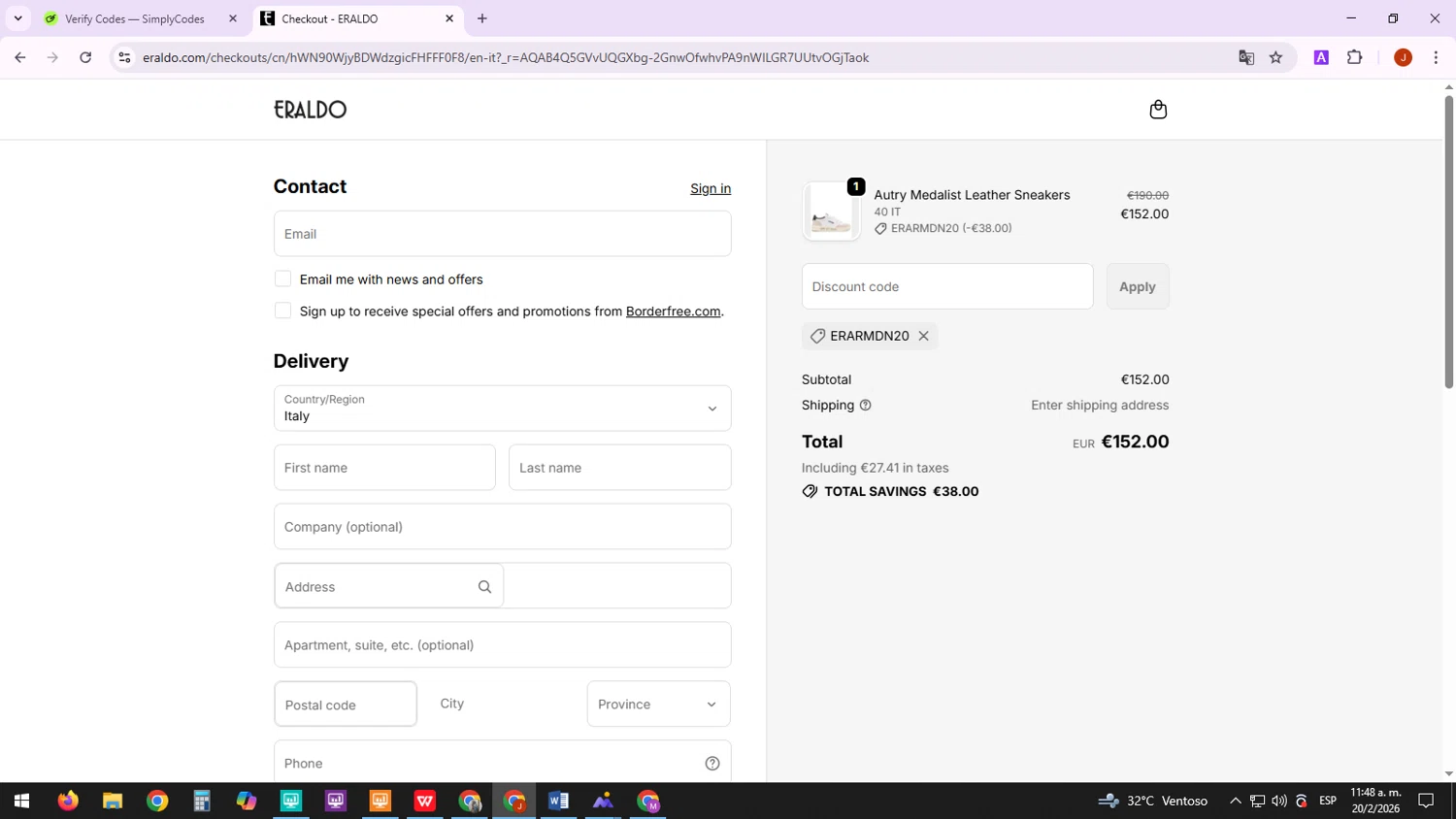
Task: Open the Borderfree.com link
Action: (674, 311)
